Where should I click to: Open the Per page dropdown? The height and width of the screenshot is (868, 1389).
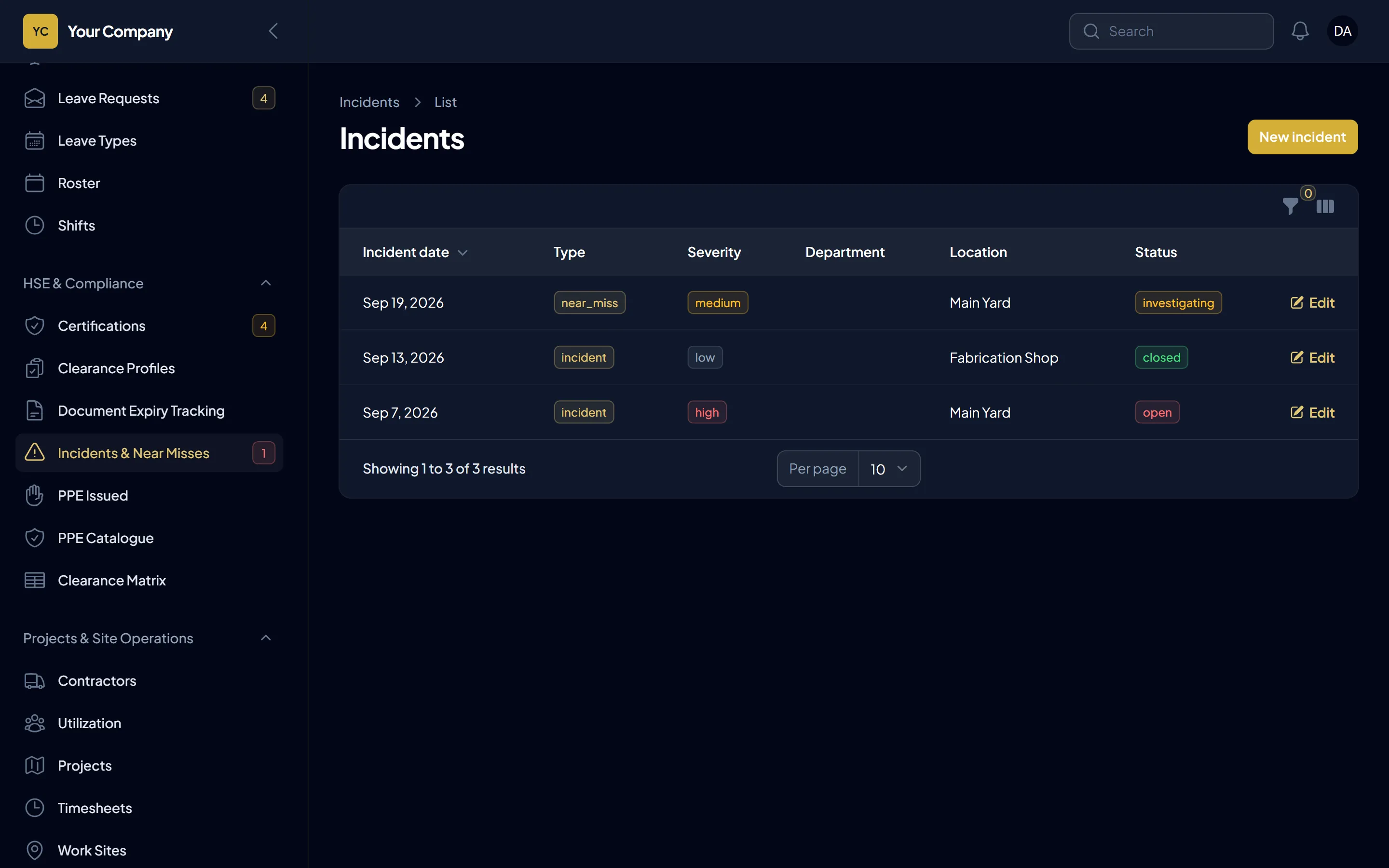tap(889, 469)
